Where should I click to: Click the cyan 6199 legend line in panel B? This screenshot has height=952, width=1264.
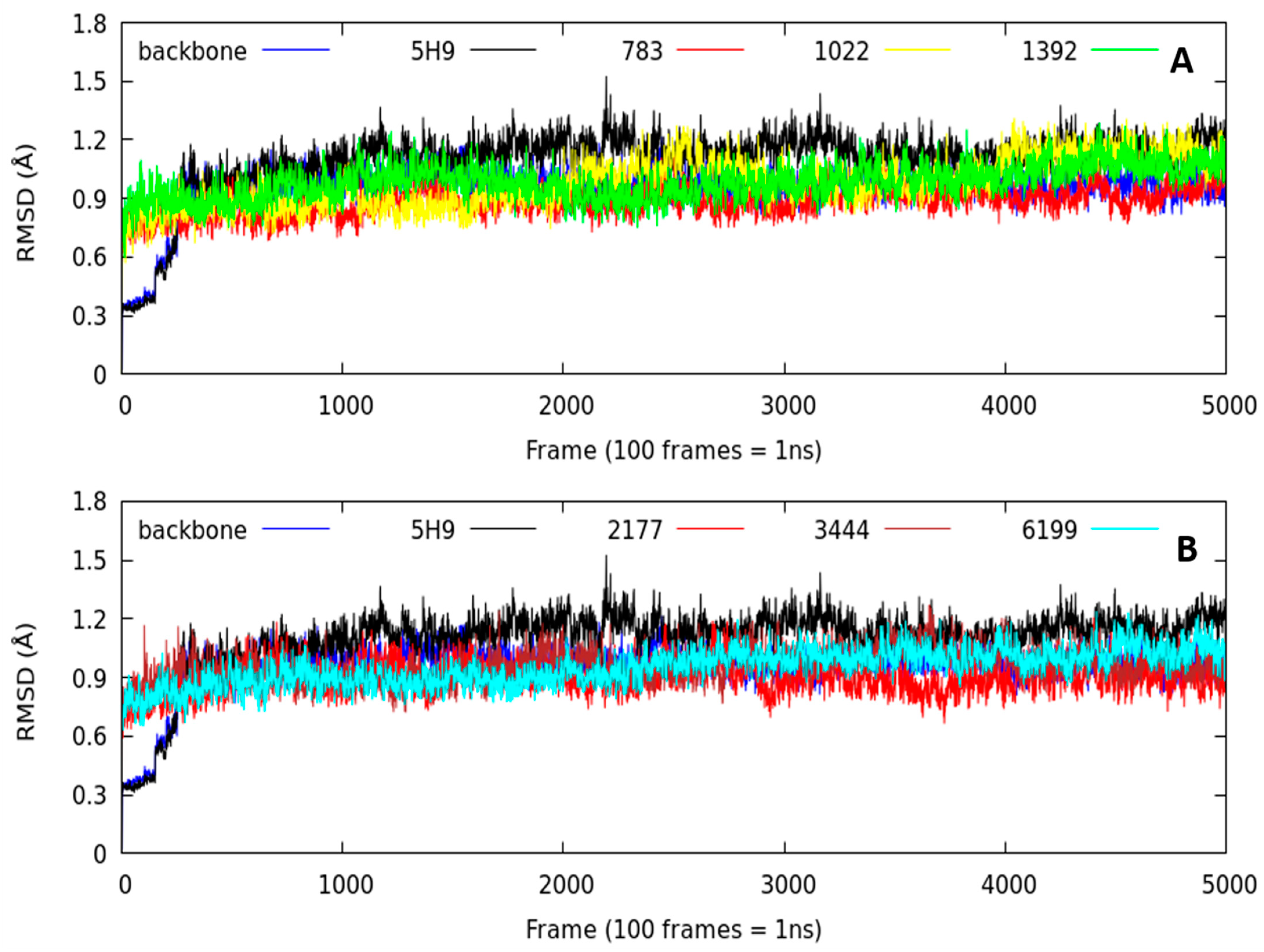point(1125,529)
